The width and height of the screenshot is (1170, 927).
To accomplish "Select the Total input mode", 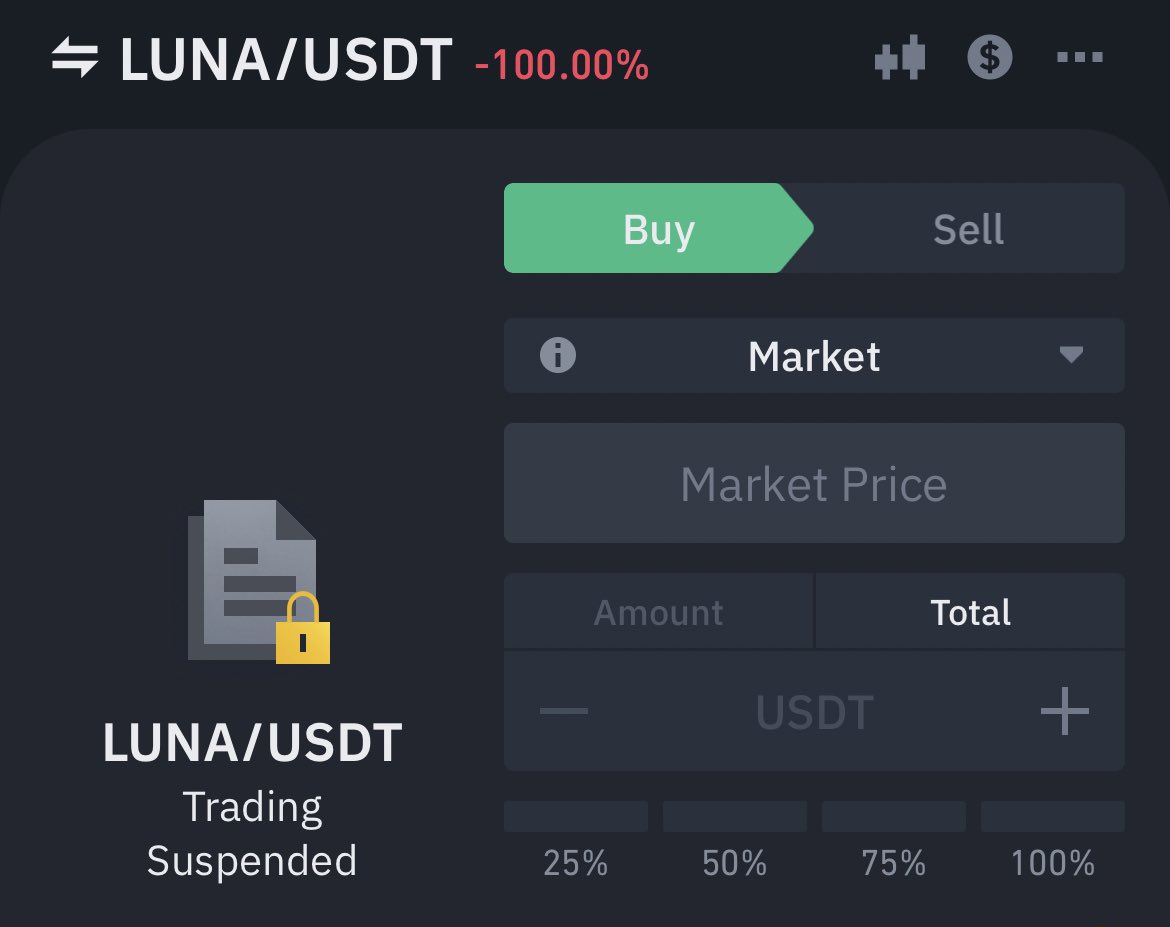I will point(970,612).
